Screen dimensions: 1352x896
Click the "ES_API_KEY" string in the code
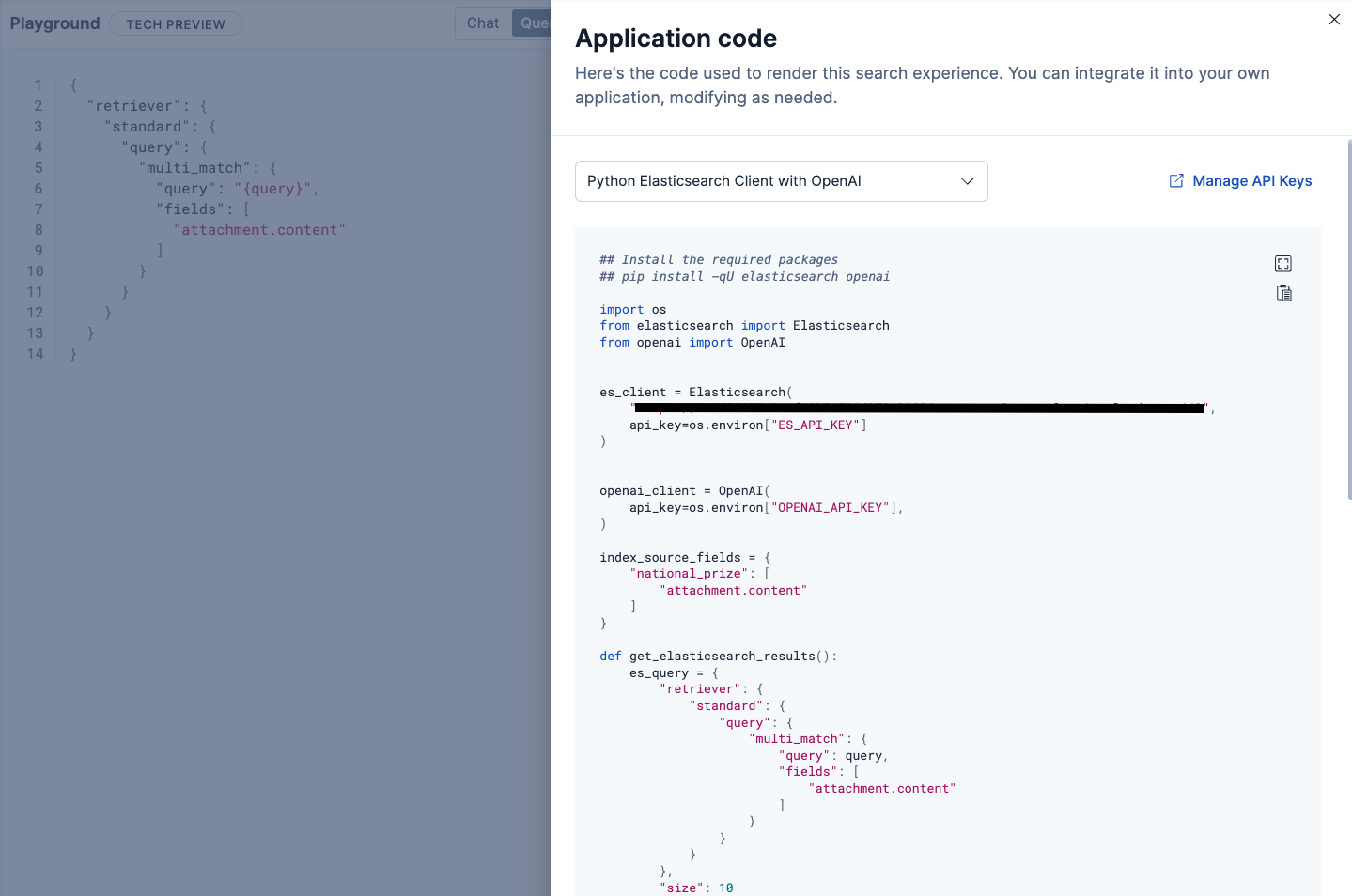(816, 425)
